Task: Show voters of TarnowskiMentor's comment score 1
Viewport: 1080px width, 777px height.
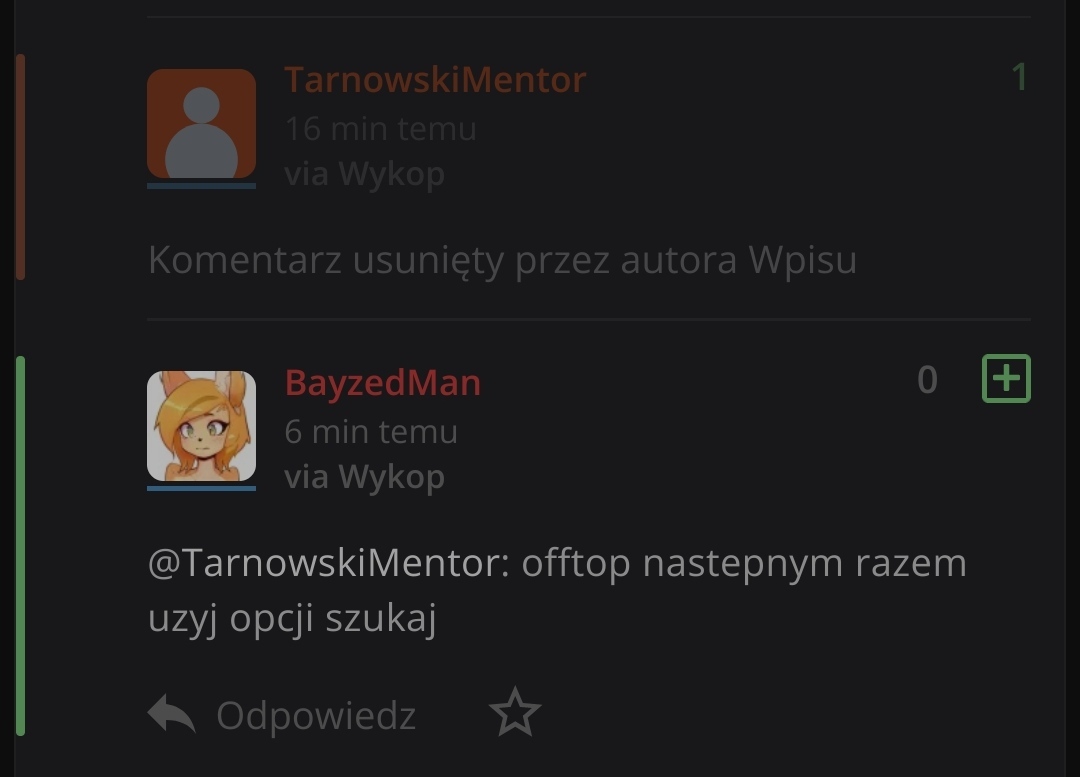Action: [x=1019, y=76]
